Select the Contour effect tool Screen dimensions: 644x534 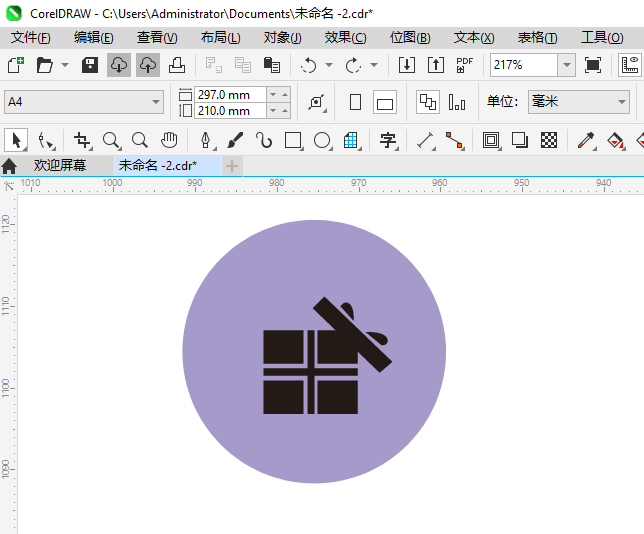point(491,140)
